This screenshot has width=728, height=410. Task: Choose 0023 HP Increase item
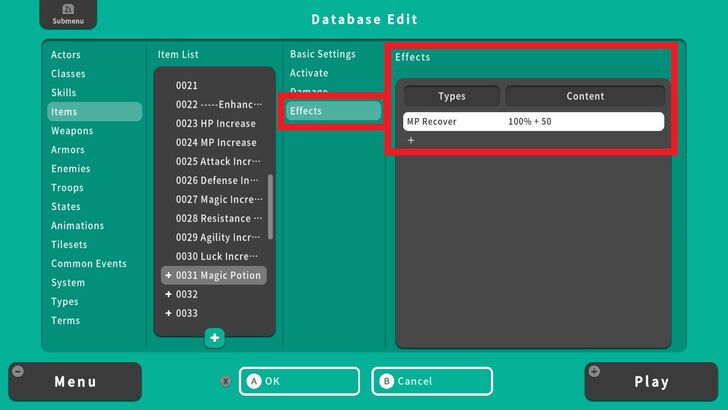215,124
